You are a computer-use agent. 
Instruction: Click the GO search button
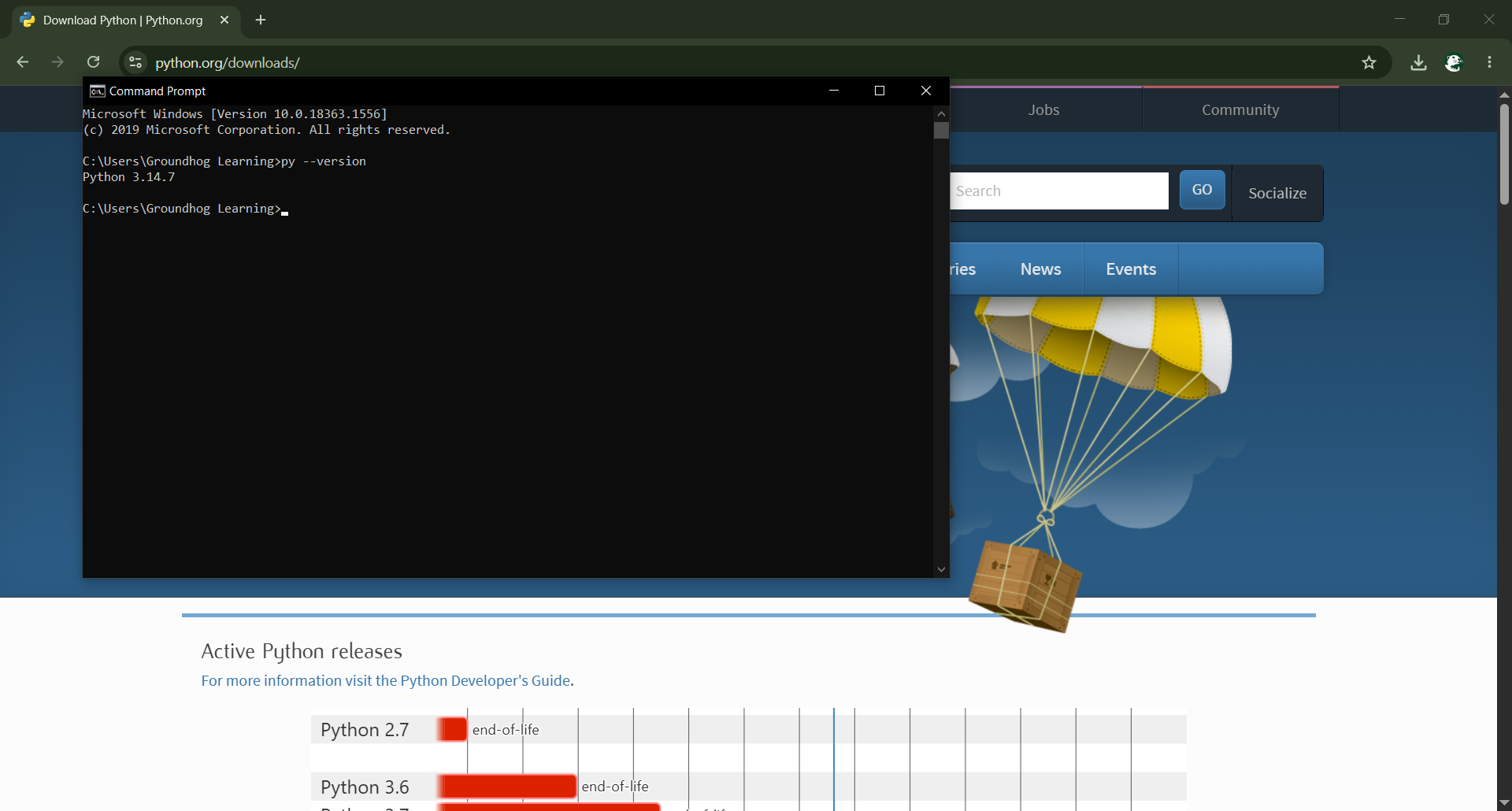pos(1202,190)
